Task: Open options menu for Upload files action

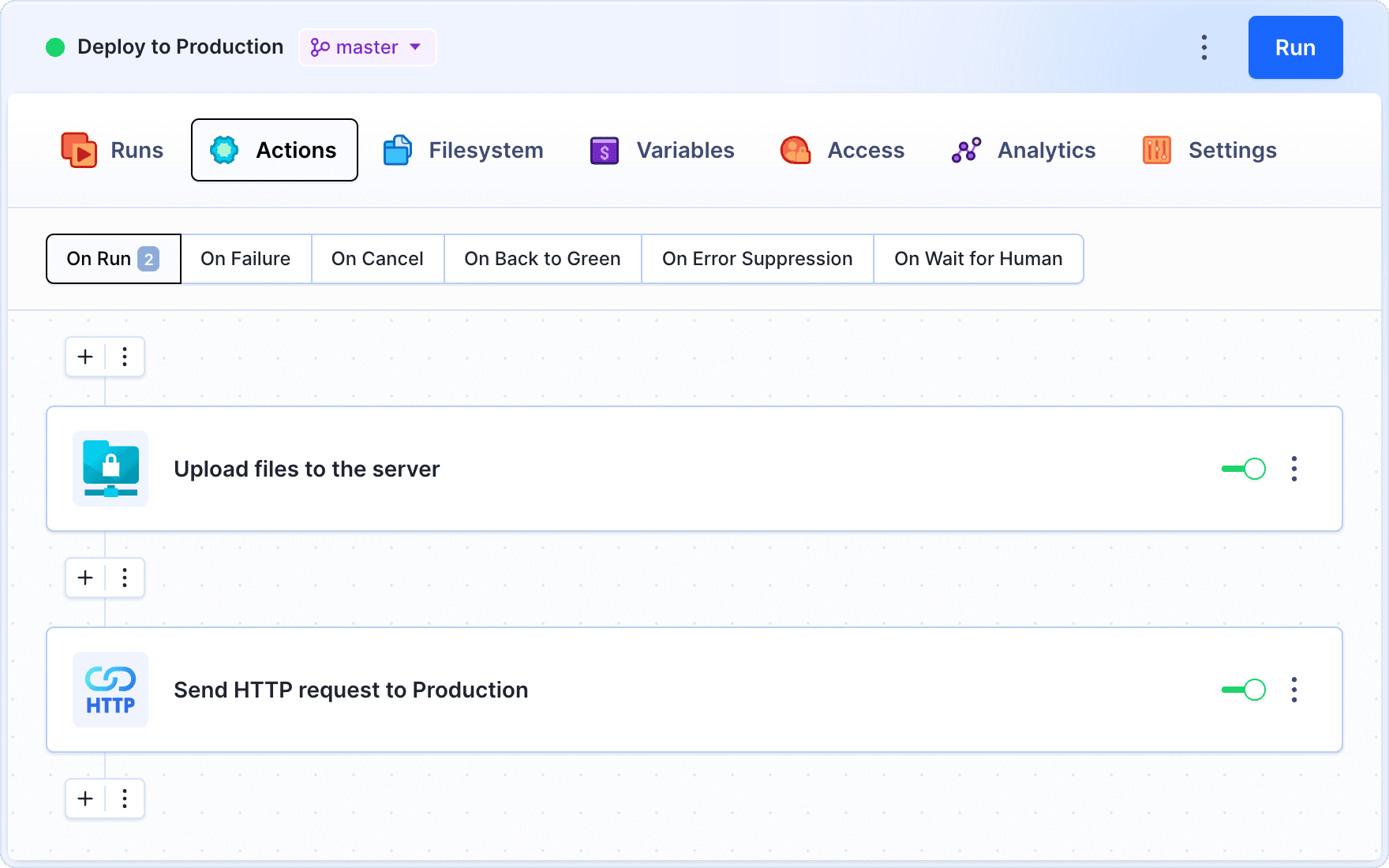Action: tap(1294, 469)
